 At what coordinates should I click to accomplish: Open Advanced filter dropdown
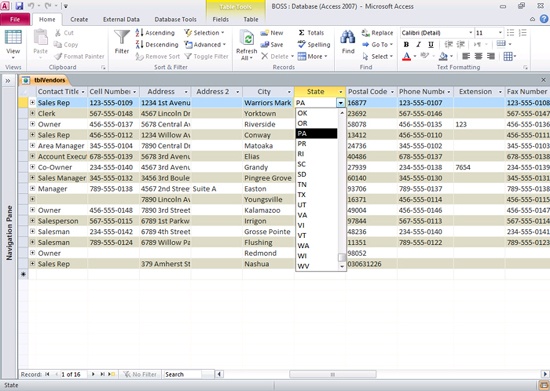point(206,45)
